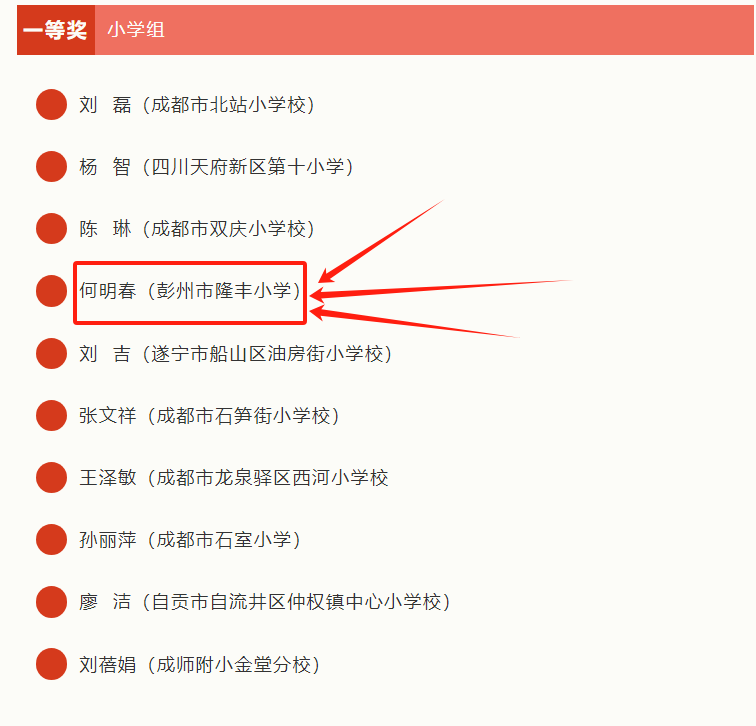Select the 一等奖 header label
This screenshot has height=726, width=756.
point(56,30)
